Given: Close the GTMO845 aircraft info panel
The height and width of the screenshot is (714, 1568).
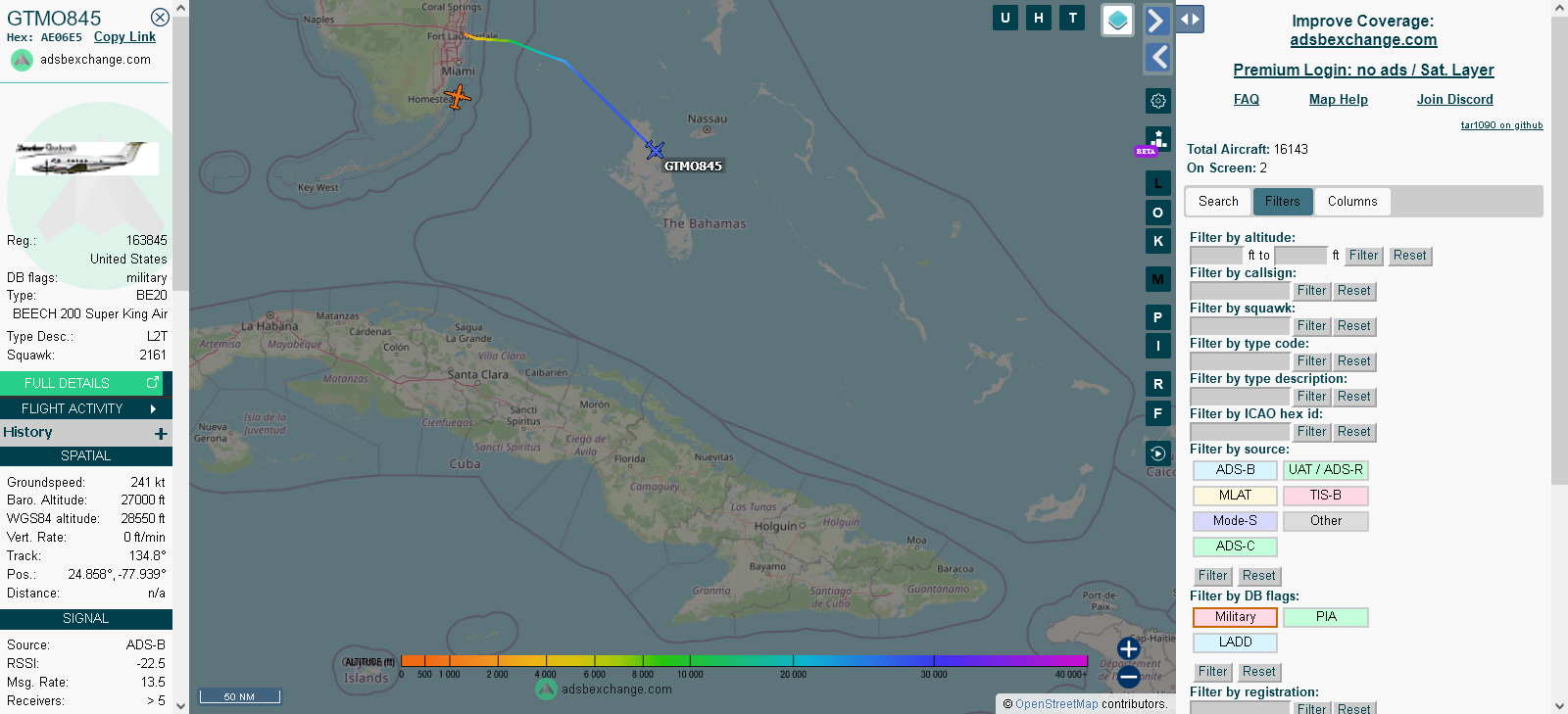Looking at the screenshot, I should click(160, 18).
